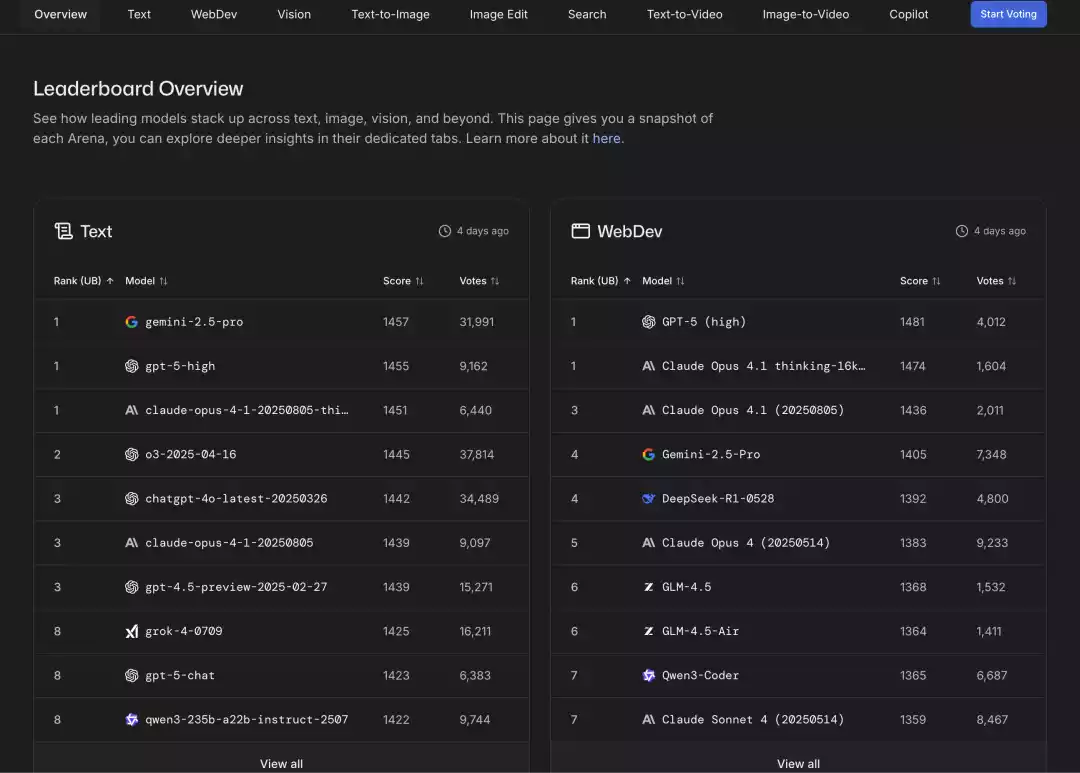Click the Google icon beside gemini-2.5-pro
The width and height of the screenshot is (1080, 773).
(132, 322)
